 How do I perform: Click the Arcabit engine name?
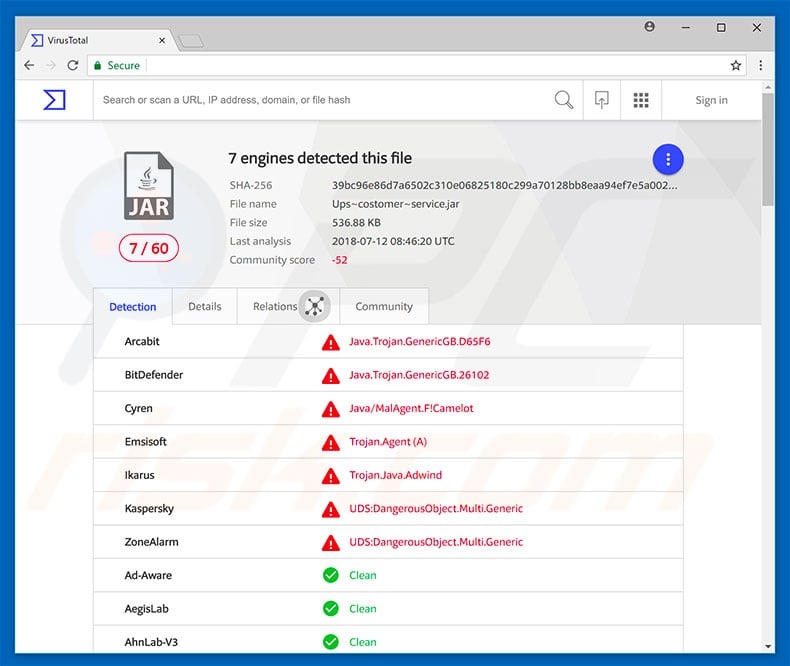tap(142, 342)
